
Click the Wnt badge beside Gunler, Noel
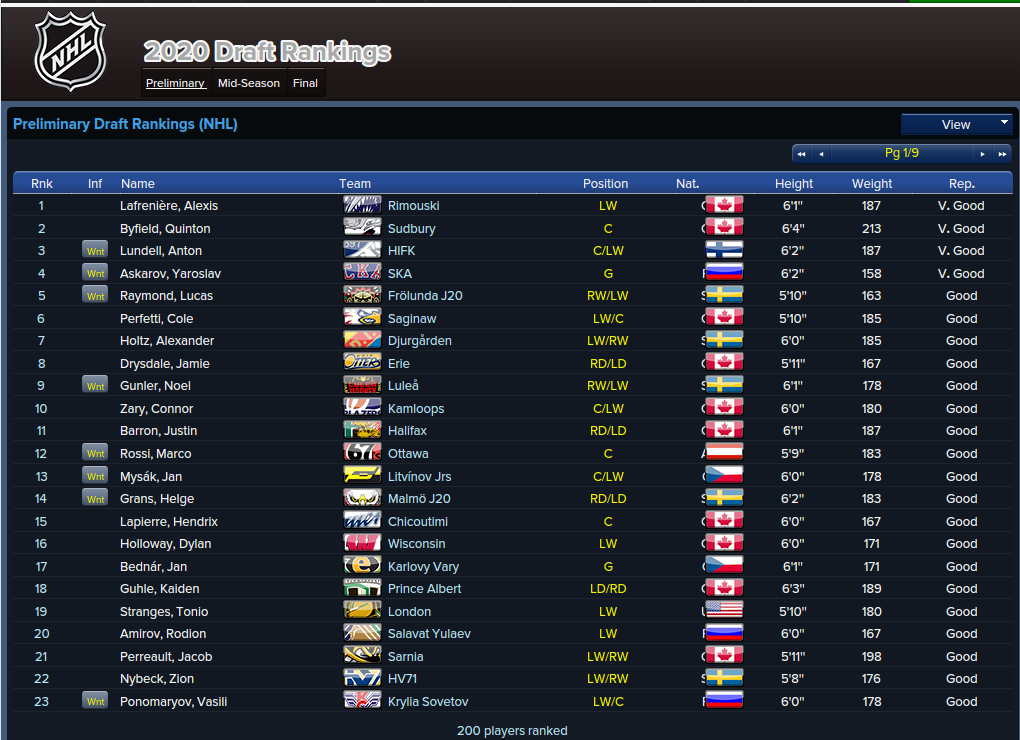point(95,386)
